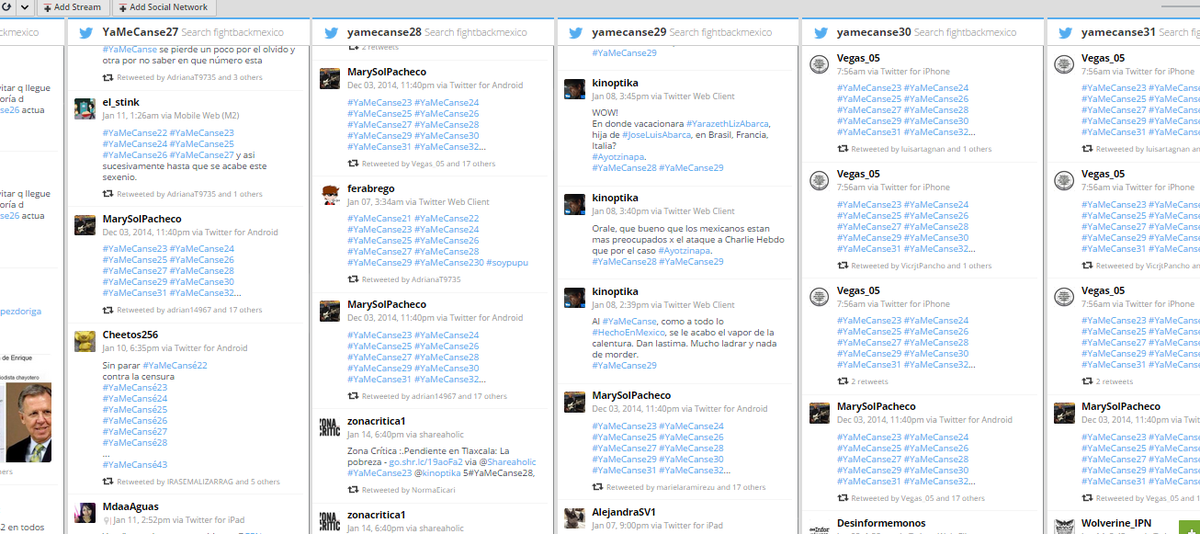The width and height of the screenshot is (1200, 534).
Task: Click retweet icon next to 'AdrianaT9735 and 3 others'
Action: click(108, 77)
